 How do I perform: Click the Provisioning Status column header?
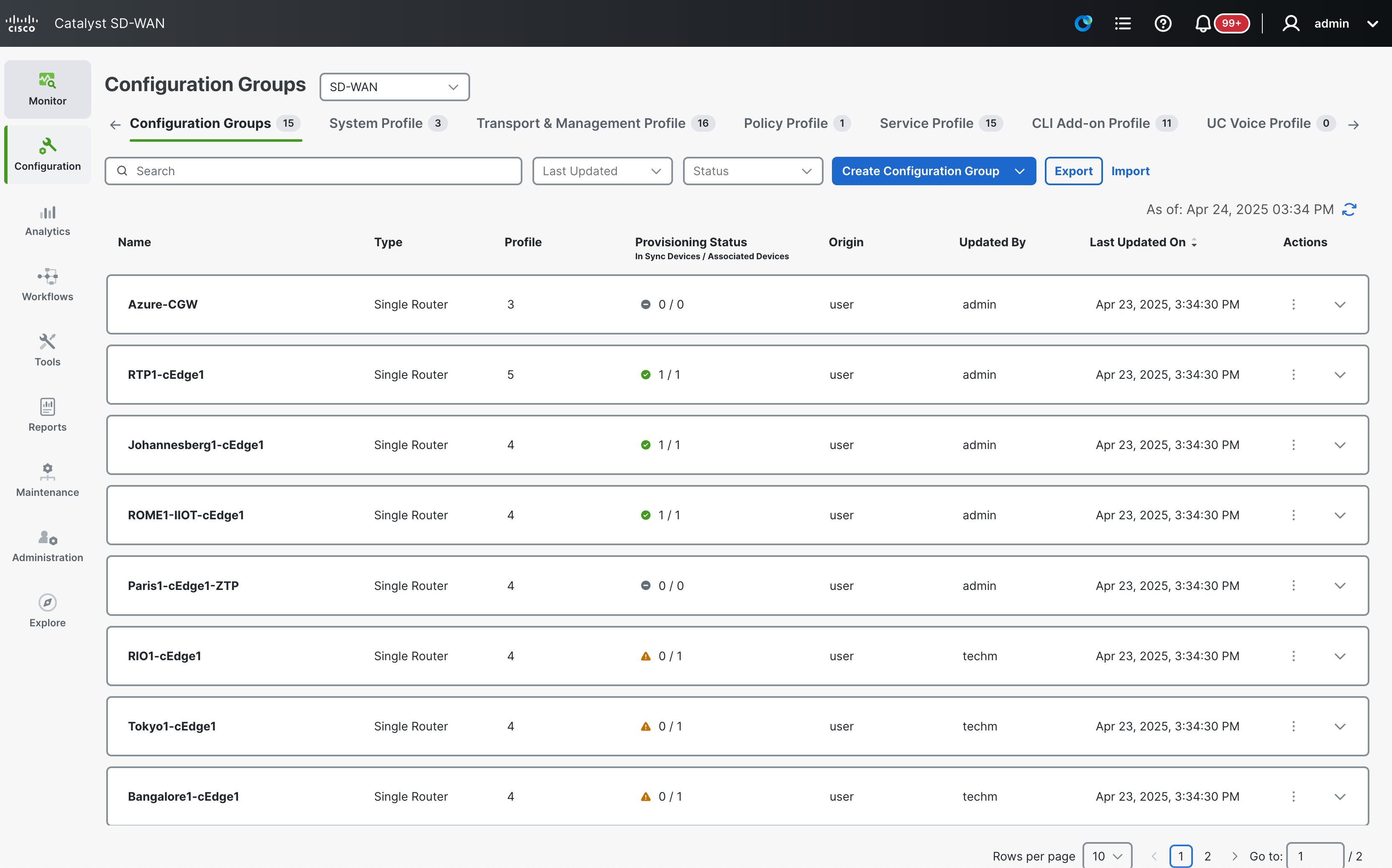pos(691,242)
